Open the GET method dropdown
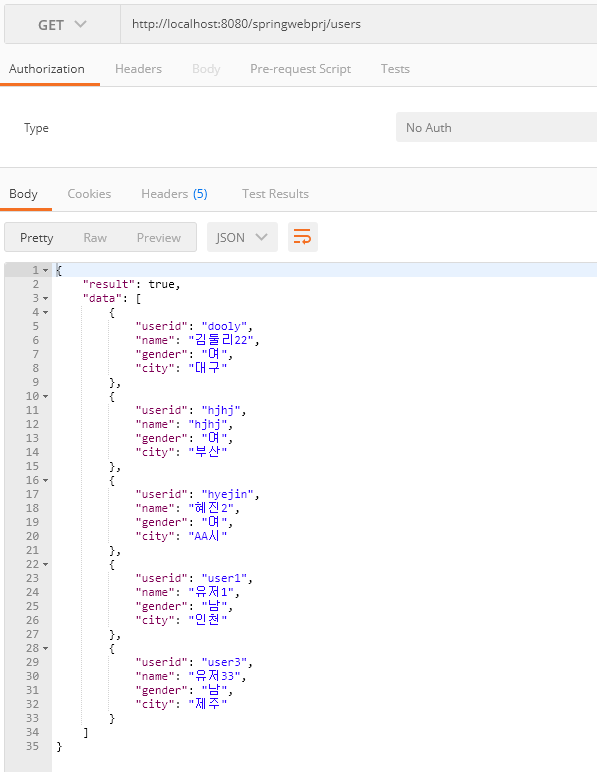This screenshot has width=597, height=772. [62, 25]
